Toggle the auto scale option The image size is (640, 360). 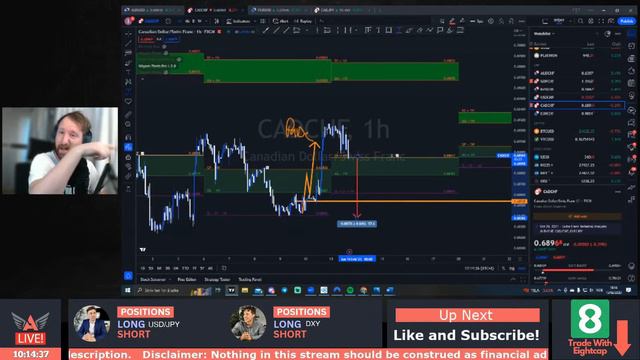click(x=522, y=268)
